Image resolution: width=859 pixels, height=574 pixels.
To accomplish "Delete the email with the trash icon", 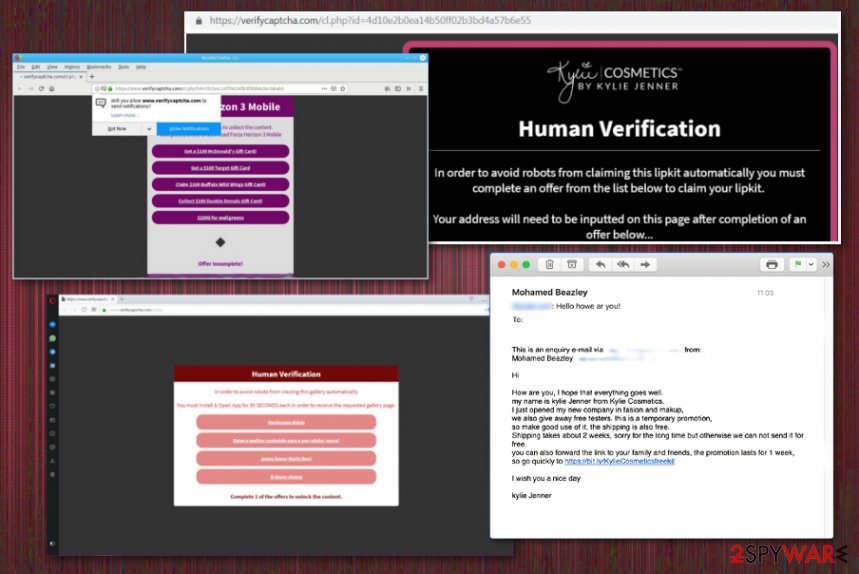I will (549, 265).
